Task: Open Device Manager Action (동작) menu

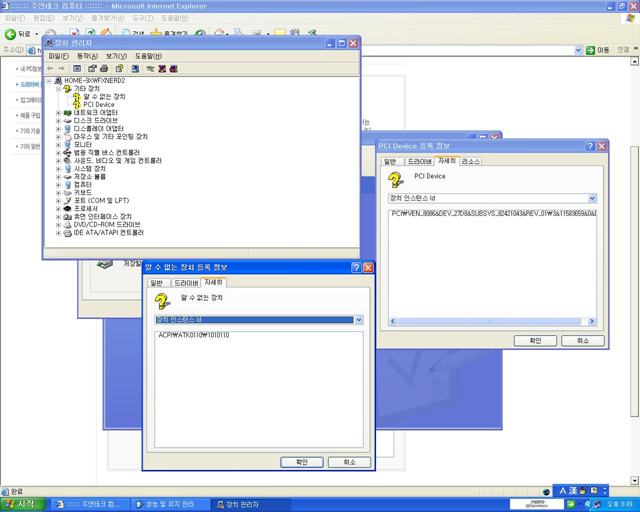Action: (87, 56)
